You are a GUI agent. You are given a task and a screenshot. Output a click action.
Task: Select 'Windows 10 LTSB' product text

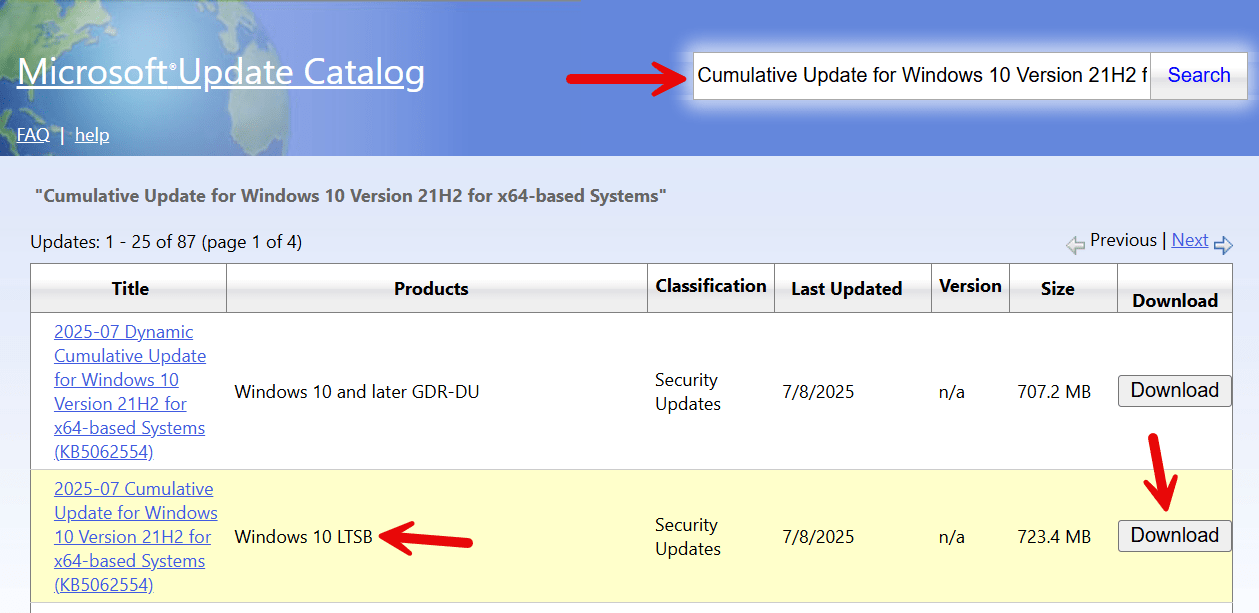click(303, 537)
